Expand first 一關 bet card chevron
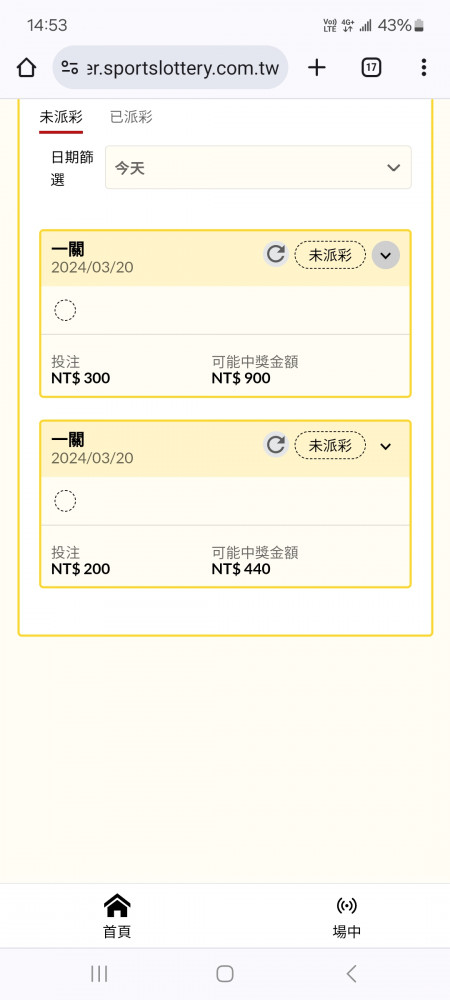Viewport: 450px width, 1000px height. [x=386, y=255]
